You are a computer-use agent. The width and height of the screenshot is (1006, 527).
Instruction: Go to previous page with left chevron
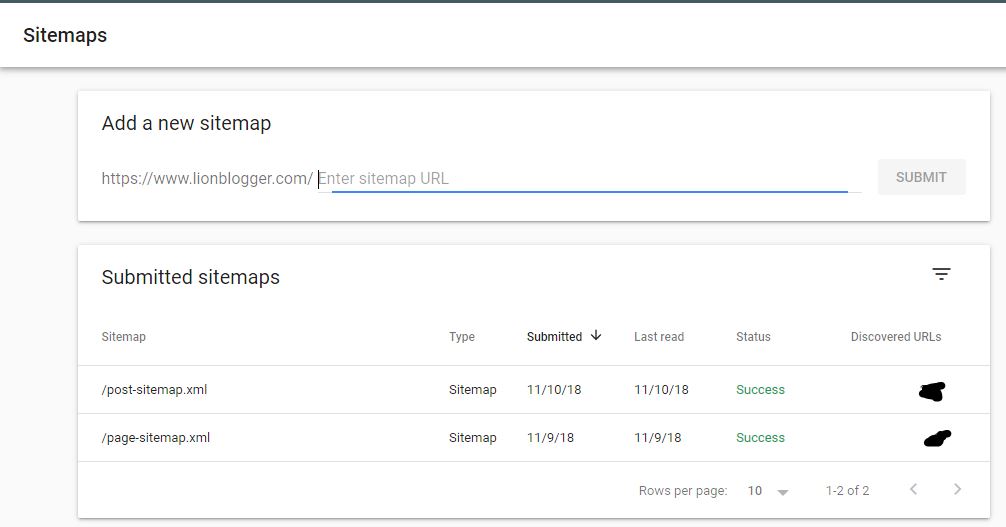pyautogui.click(x=913, y=489)
